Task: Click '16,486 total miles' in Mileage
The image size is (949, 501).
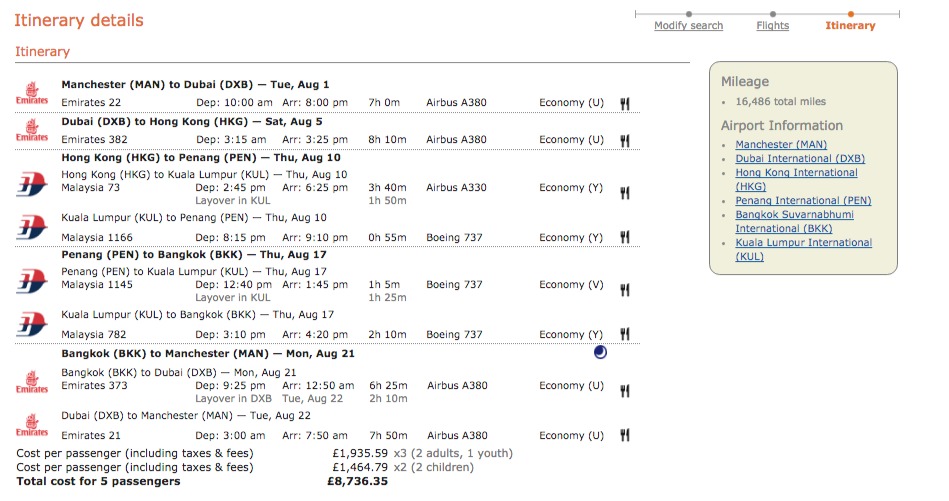Action: [x=780, y=102]
